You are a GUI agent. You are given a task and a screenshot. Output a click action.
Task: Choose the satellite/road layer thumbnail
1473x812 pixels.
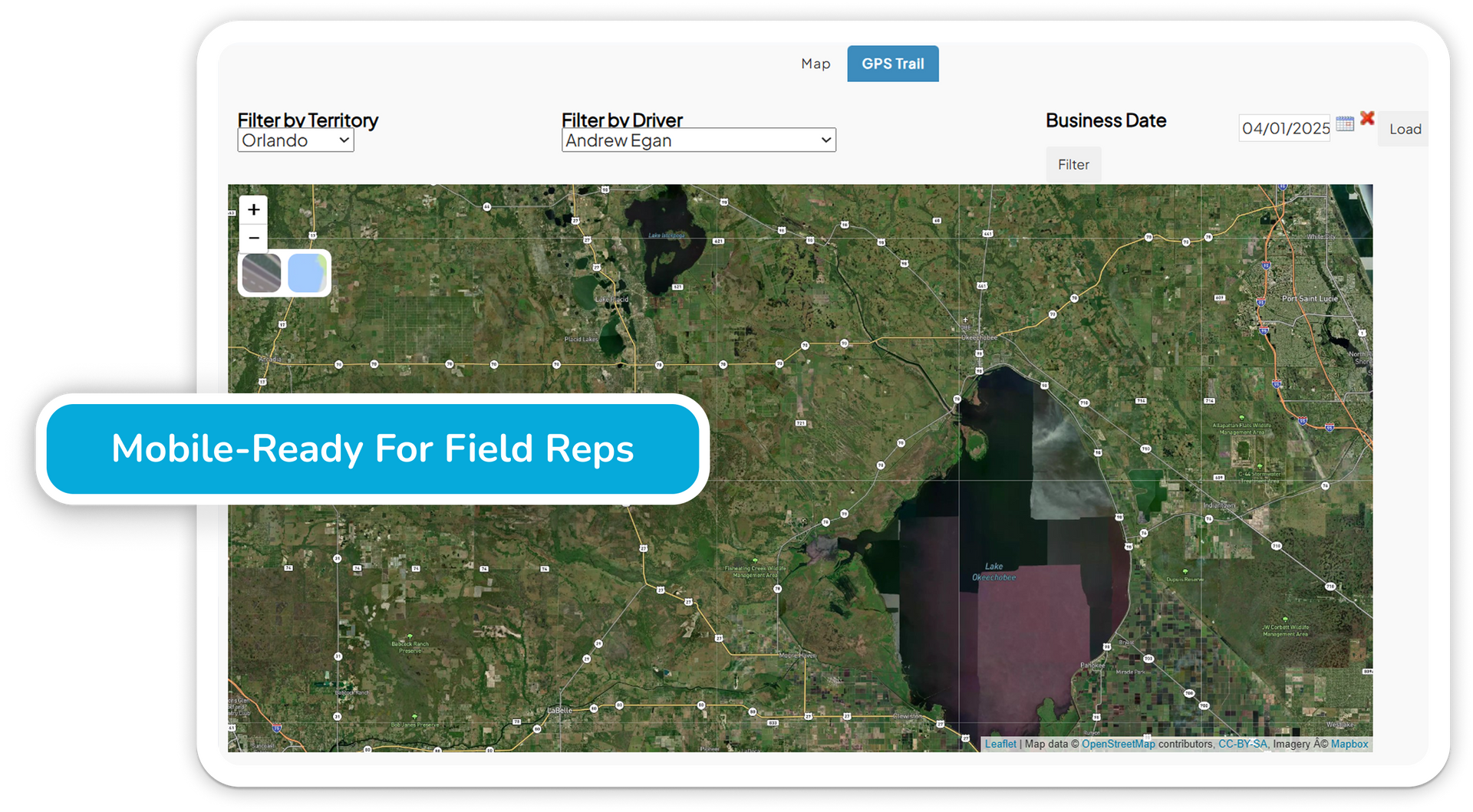pos(262,273)
